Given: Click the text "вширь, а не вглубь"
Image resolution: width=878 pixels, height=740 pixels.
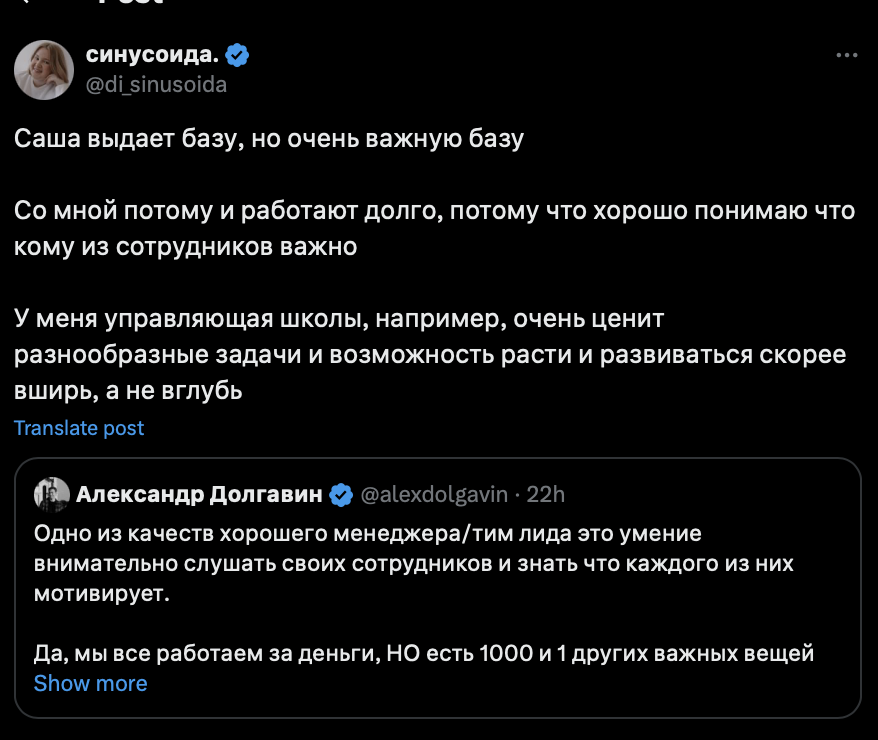Looking at the screenshot, I should (129, 391).
